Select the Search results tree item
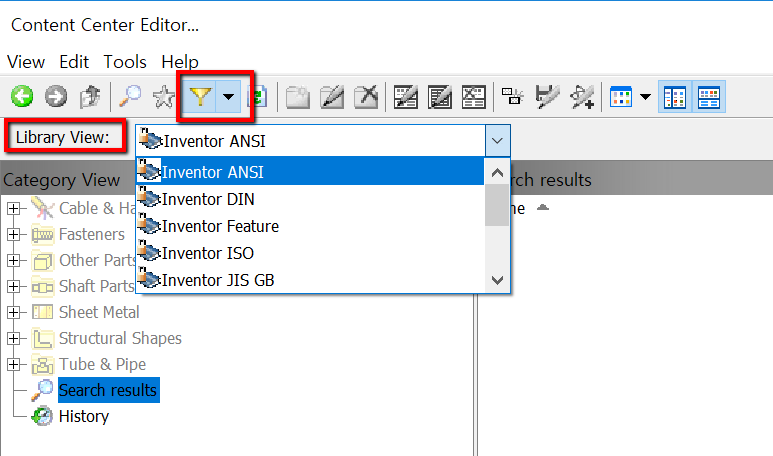The image size is (773, 456). pos(108,390)
